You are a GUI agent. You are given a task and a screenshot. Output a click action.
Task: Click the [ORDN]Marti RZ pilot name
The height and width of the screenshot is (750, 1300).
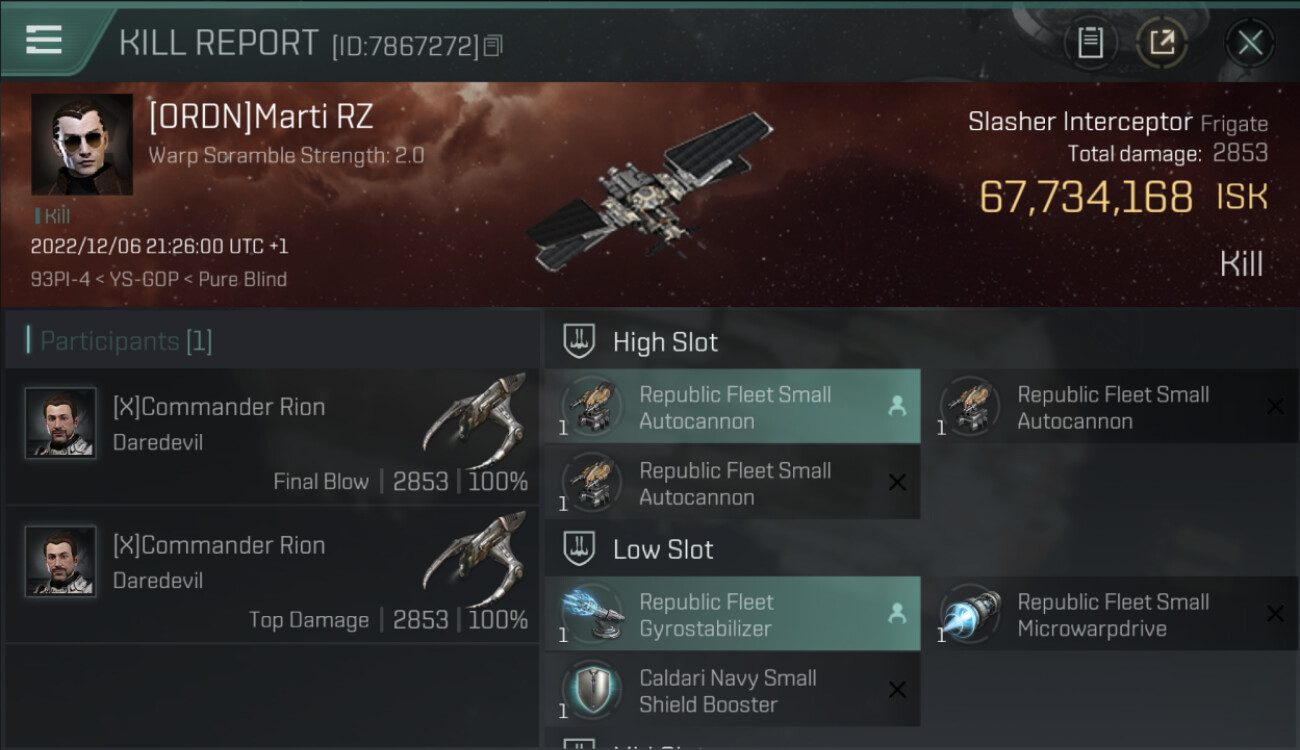pos(260,117)
